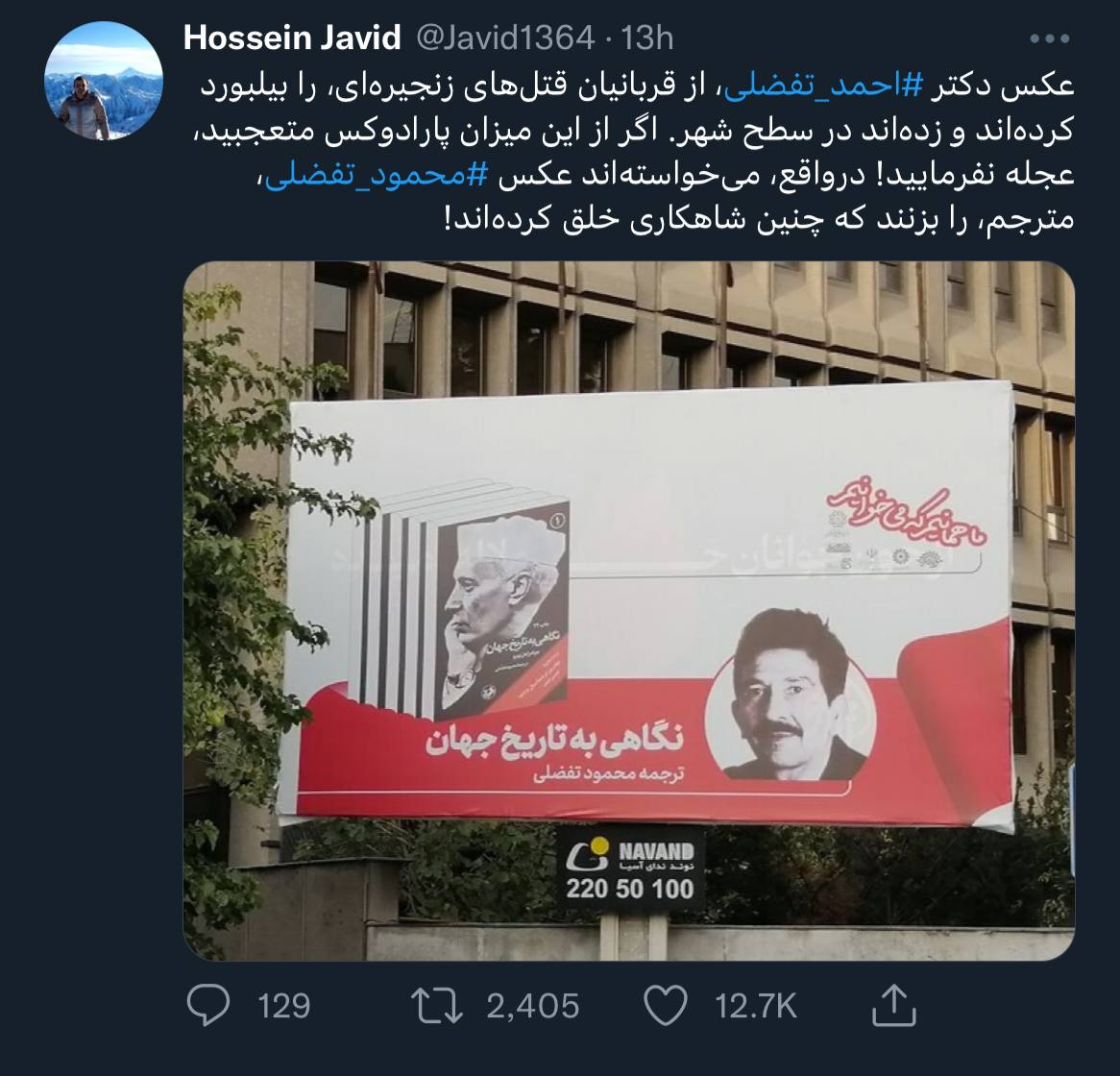
Task: Click the Hossein Javid display name
Action: pyautogui.click(x=292, y=37)
